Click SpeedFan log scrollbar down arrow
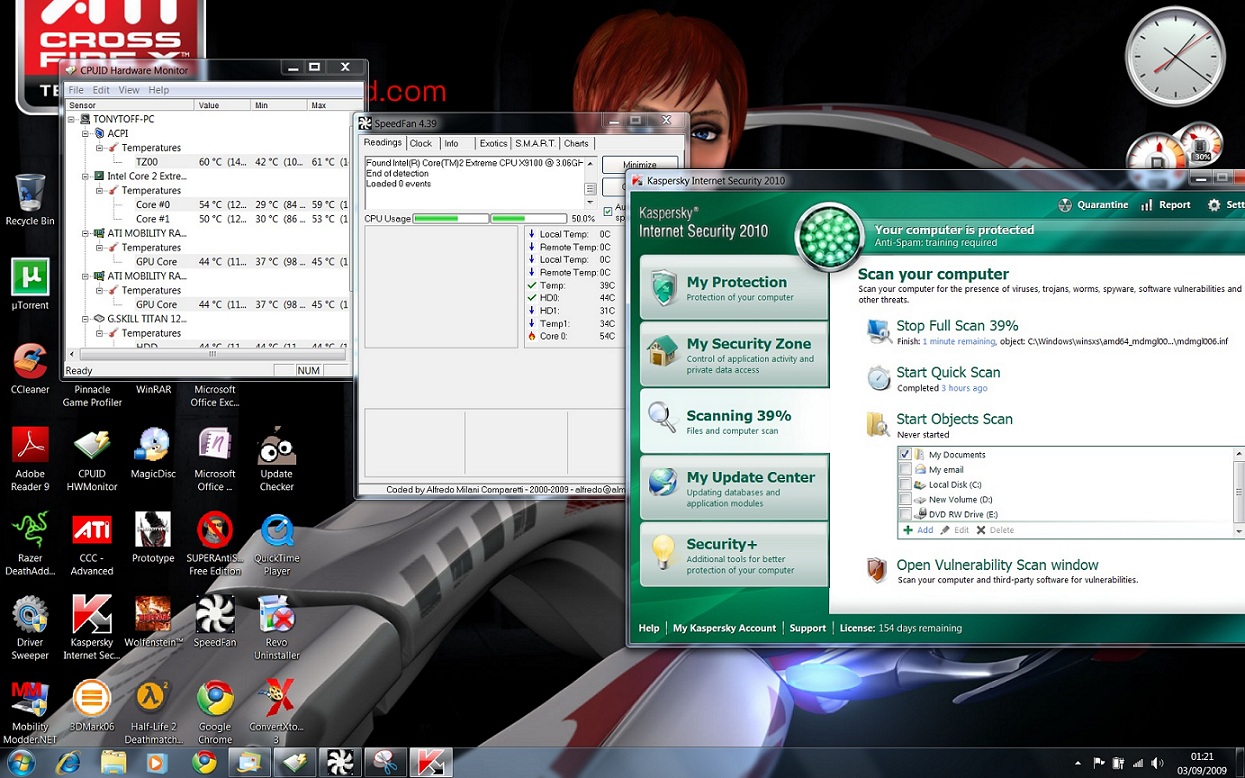This screenshot has width=1245, height=778. [x=590, y=203]
